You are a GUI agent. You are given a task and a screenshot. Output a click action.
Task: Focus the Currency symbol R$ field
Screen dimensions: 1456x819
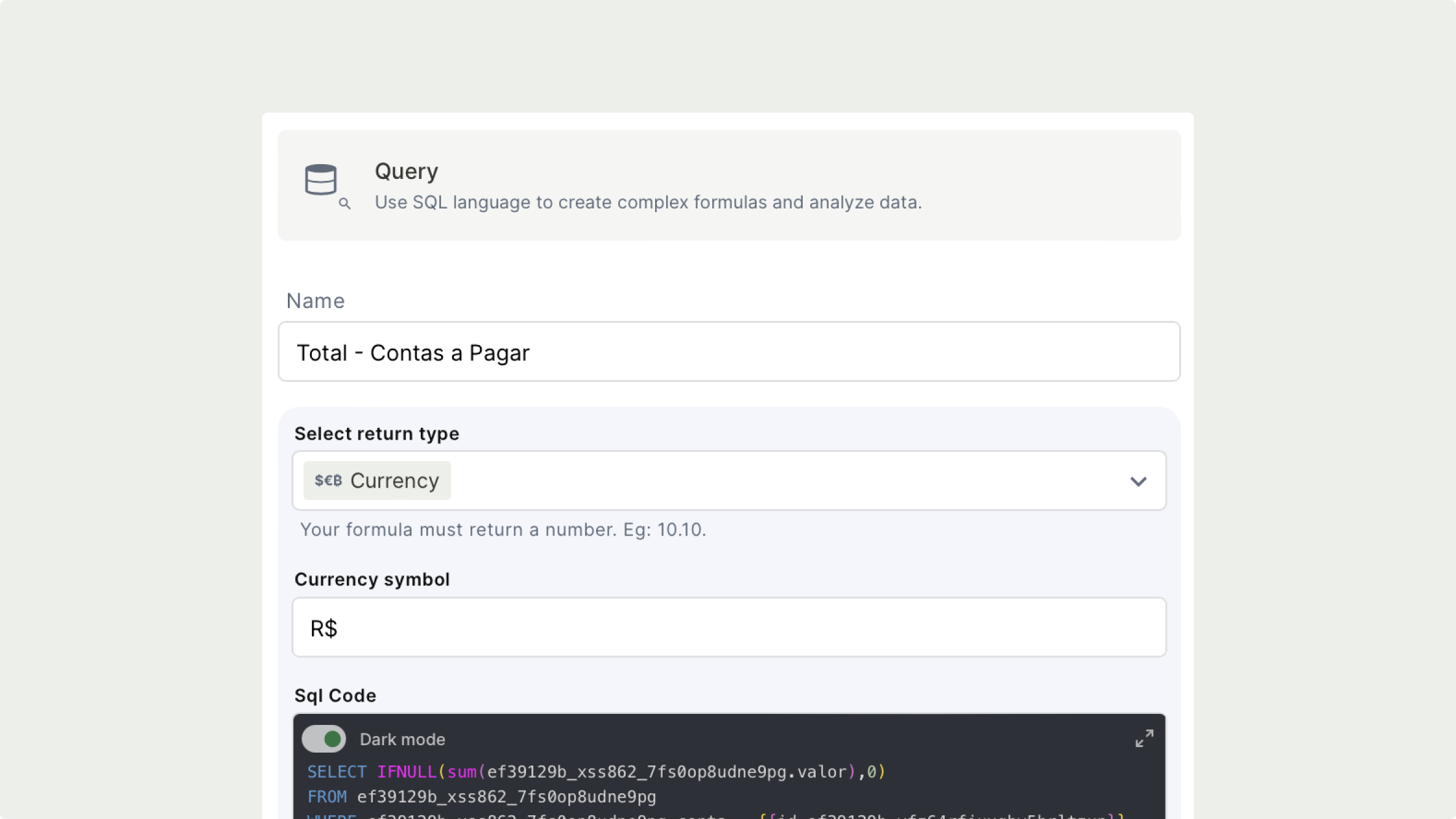tap(729, 627)
